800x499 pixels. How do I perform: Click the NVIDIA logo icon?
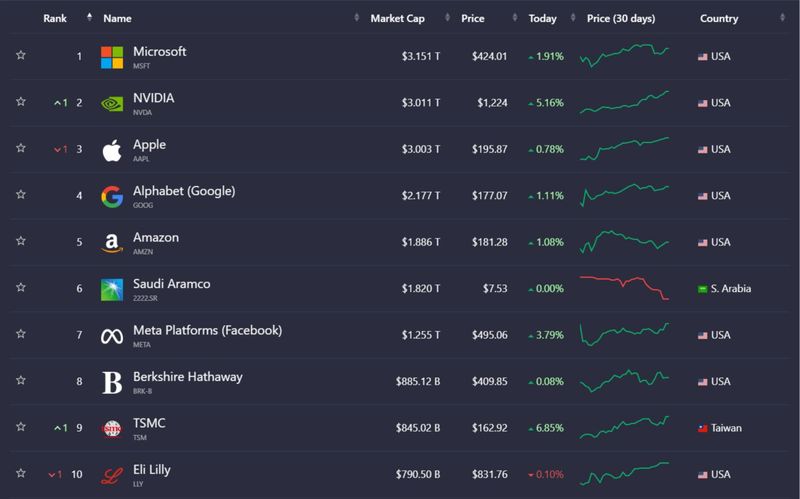(112, 103)
